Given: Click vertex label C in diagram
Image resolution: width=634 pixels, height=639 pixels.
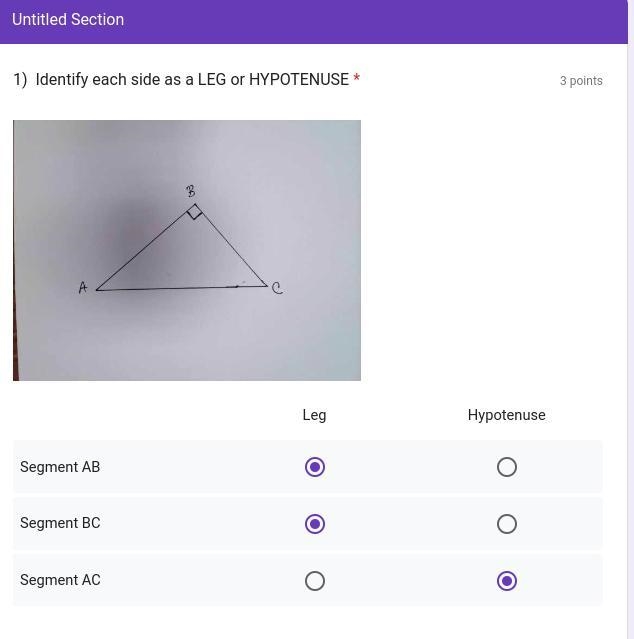Looking at the screenshot, I should pos(277,288).
